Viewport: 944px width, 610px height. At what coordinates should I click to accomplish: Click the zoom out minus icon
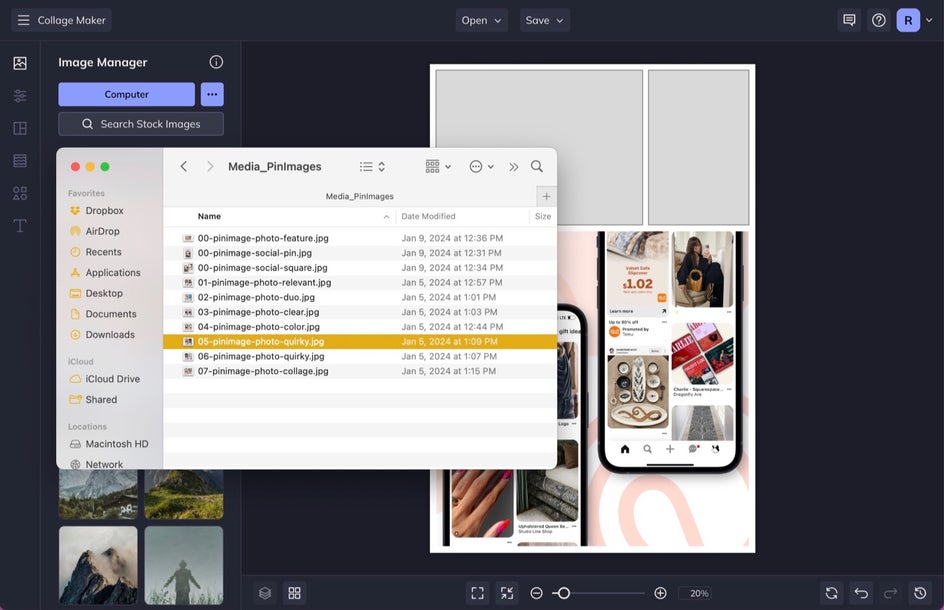pos(536,593)
